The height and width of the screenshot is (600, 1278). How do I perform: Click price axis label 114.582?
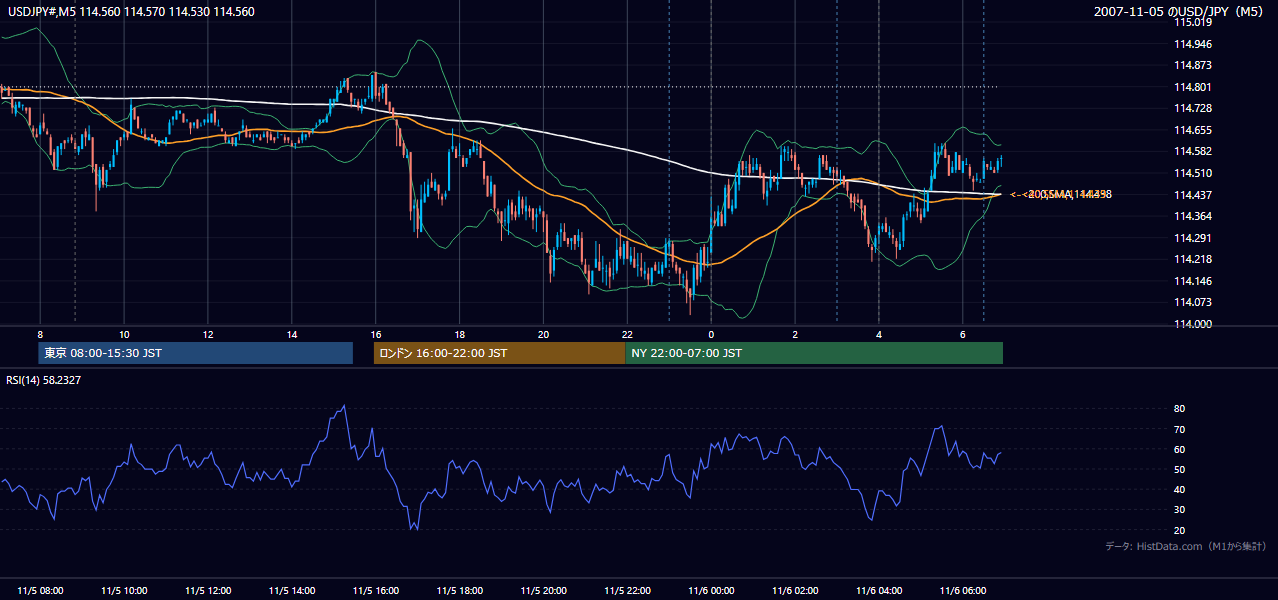(x=1192, y=151)
